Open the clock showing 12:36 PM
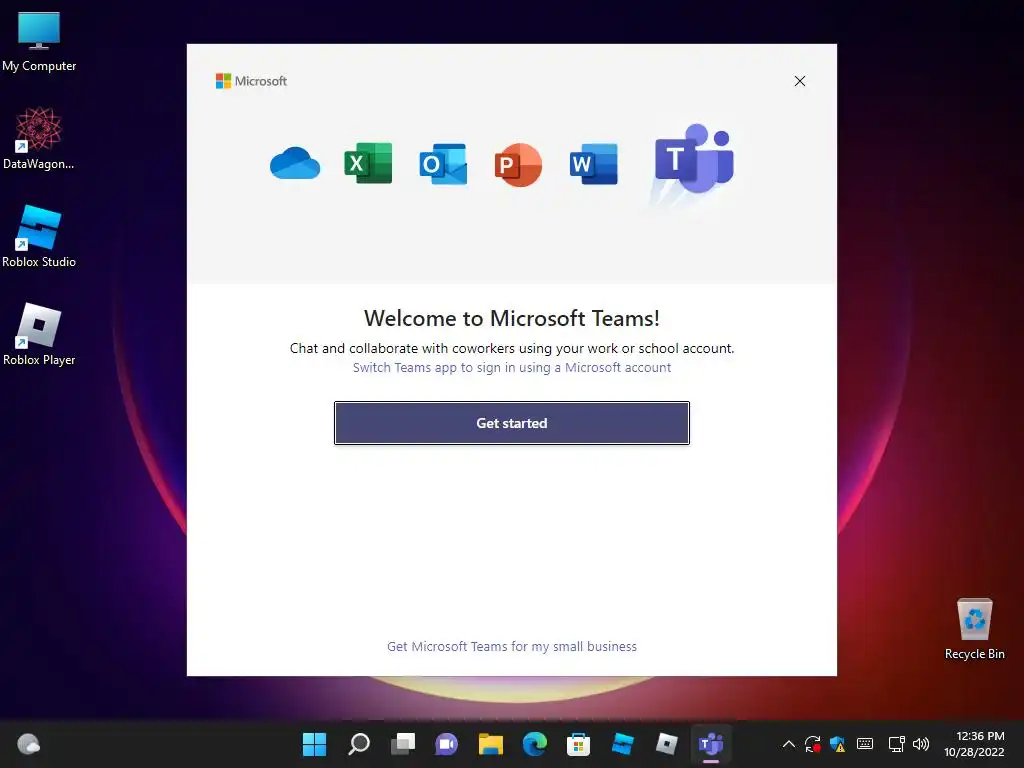This screenshot has height=768, width=1024. [974, 744]
